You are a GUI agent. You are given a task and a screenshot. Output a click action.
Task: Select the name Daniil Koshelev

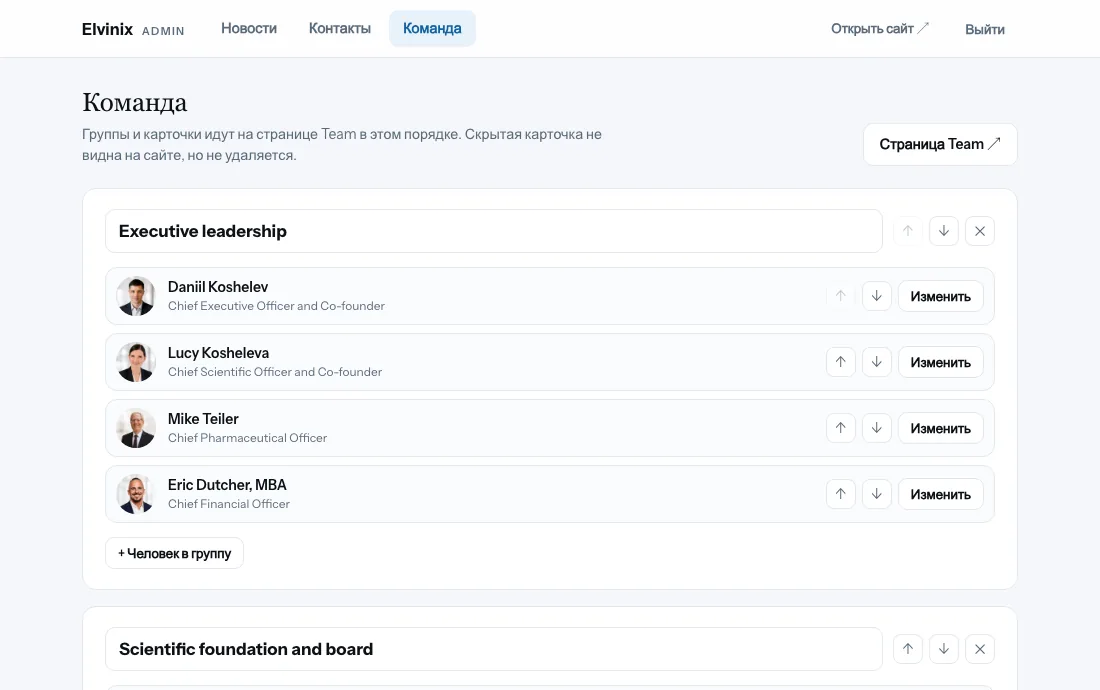pyautogui.click(x=217, y=287)
